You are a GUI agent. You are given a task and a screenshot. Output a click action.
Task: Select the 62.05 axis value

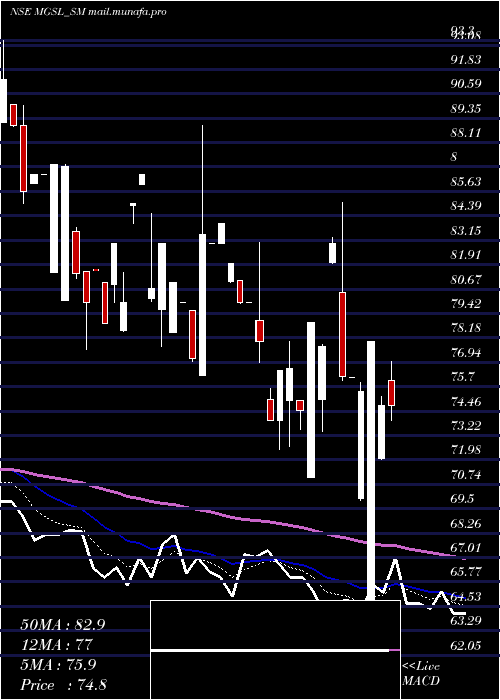(466, 646)
